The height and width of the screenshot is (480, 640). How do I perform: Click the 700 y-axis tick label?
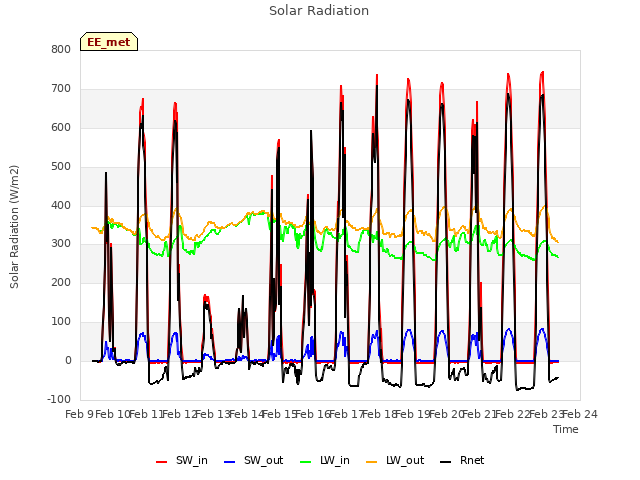[x=61, y=89]
